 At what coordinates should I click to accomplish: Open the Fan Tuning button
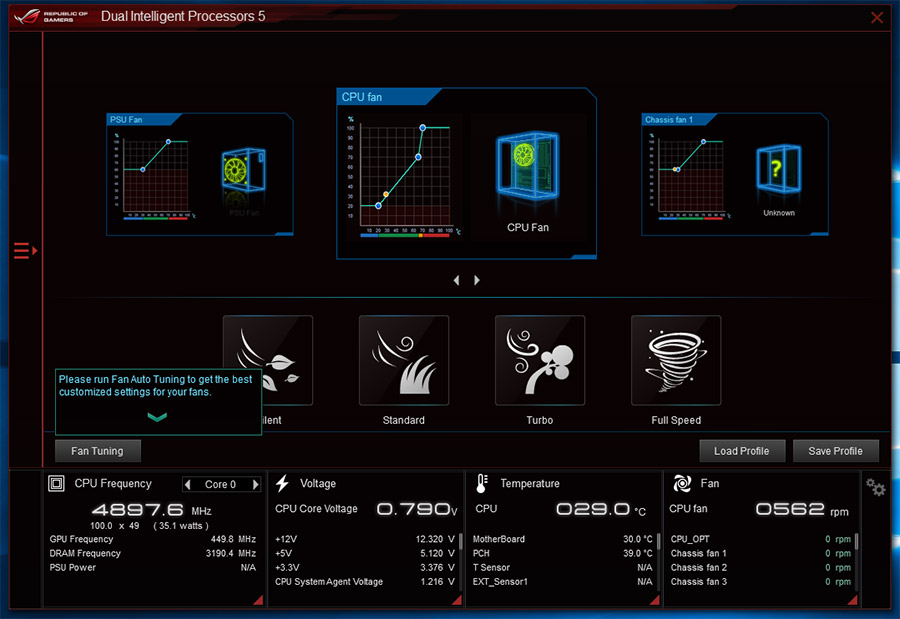coord(98,451)
